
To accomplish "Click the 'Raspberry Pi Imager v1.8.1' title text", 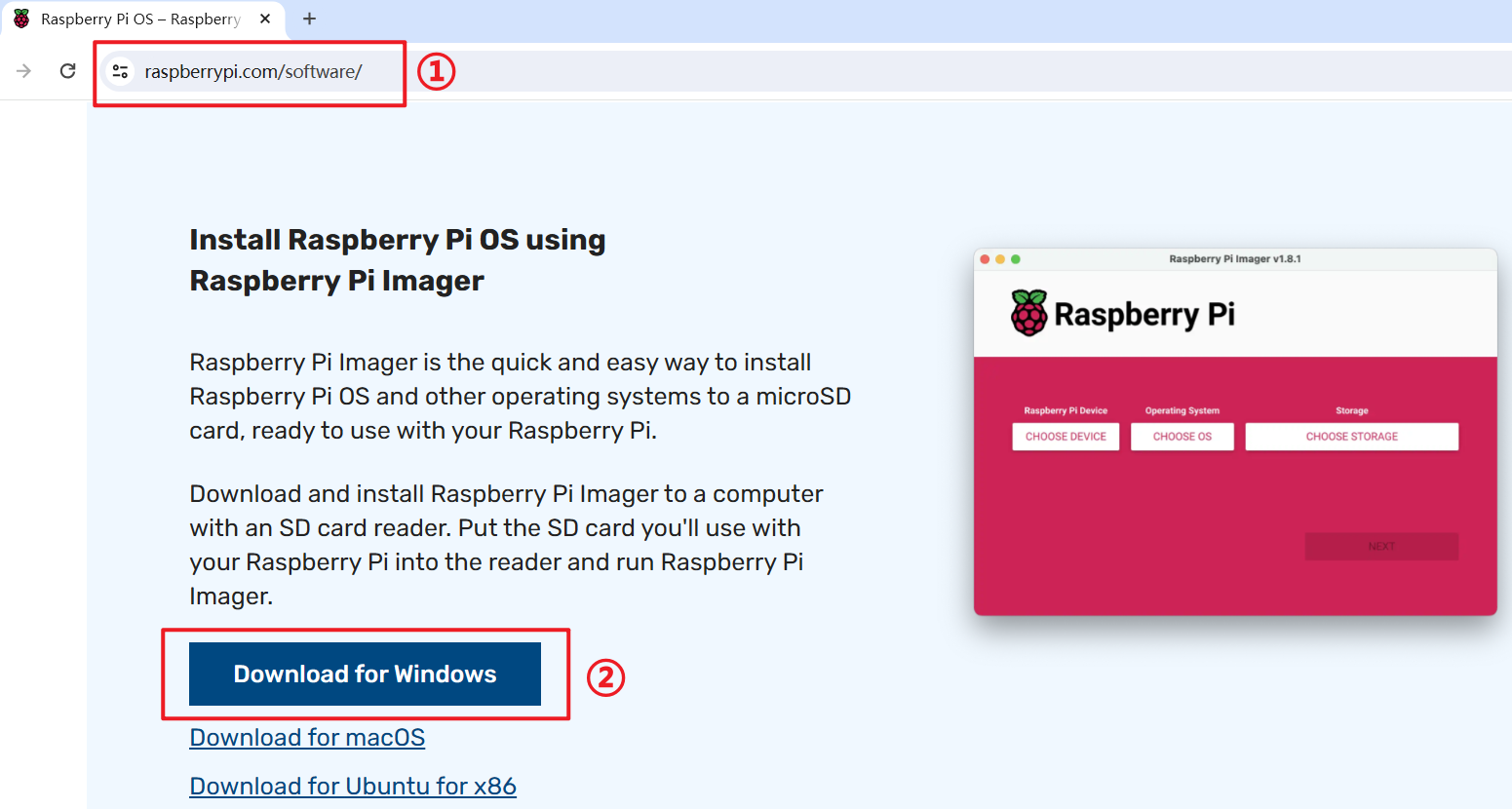I will [1235, 259].
